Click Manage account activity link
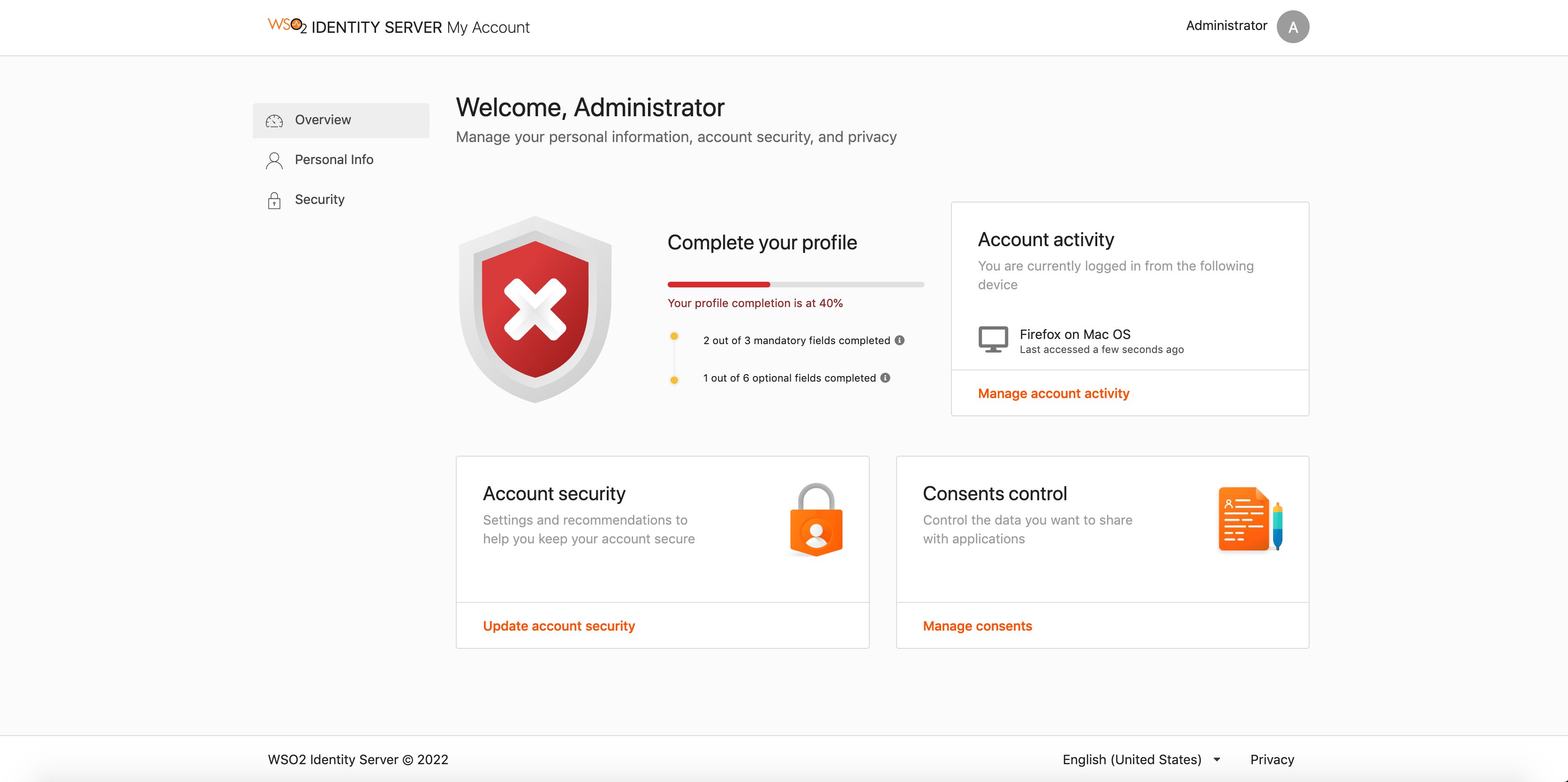The width and height of the screenshot is (1568, 782). [1053, 393]
